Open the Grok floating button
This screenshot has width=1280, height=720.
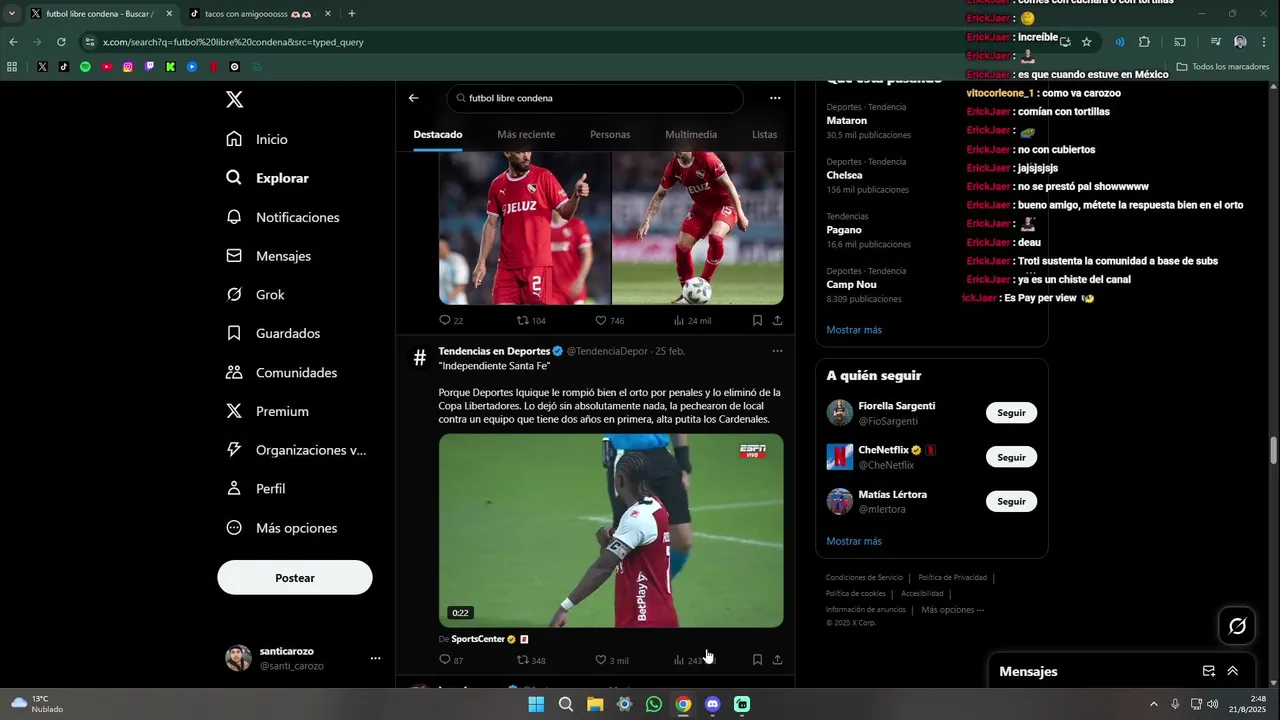(x=1237, y=626)
